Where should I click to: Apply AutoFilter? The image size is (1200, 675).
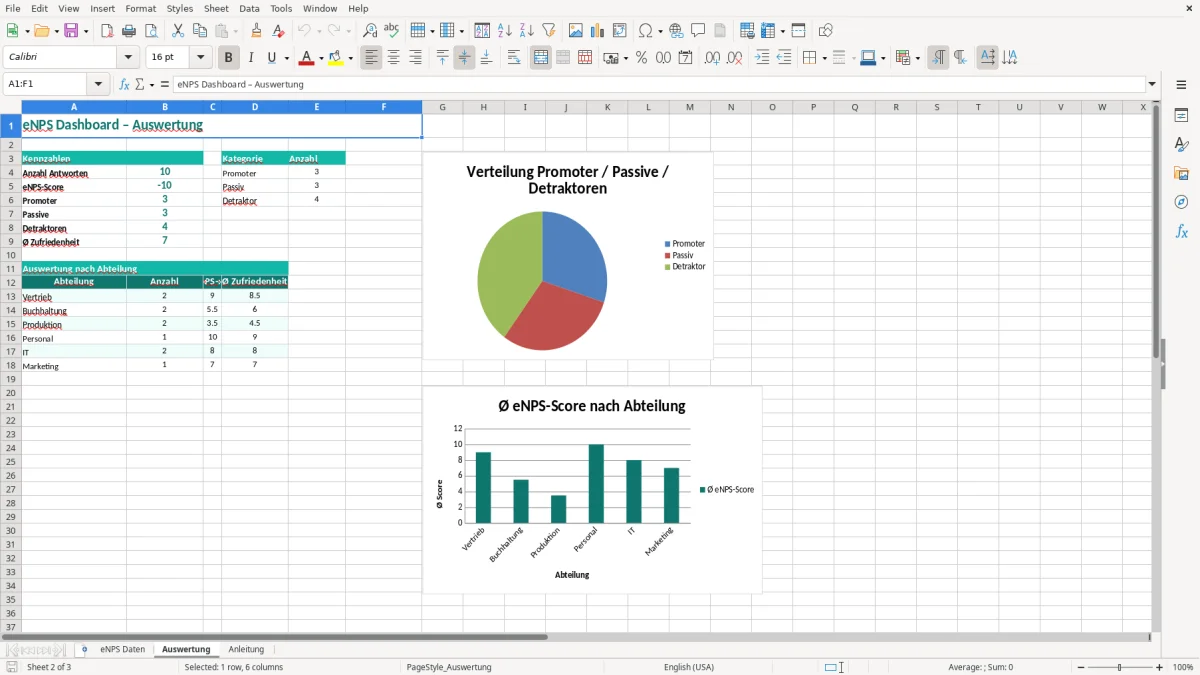(549, 31)
